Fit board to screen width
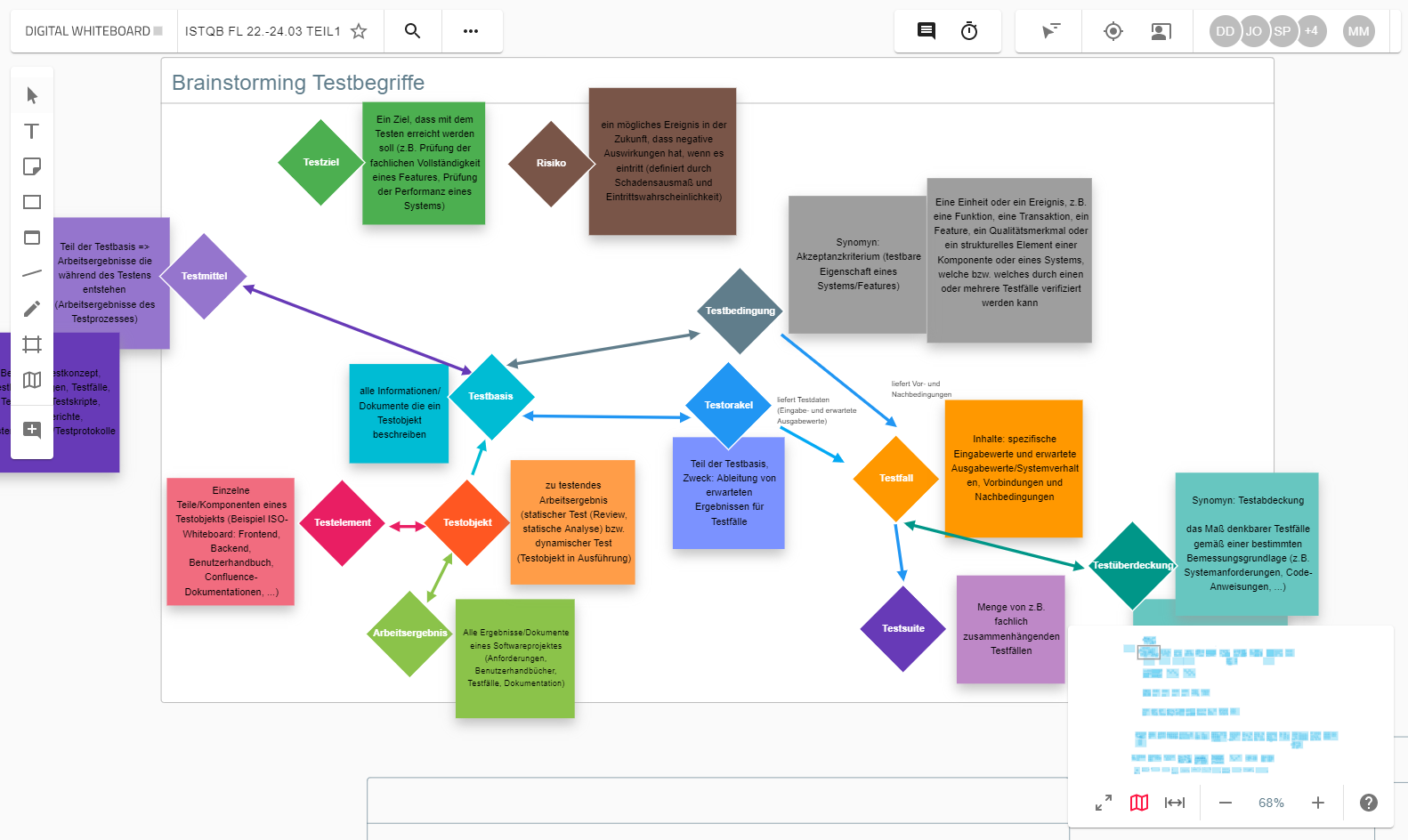Image resolution: width=1408 pixels, height=840 pixels. tap(1175, 803)
